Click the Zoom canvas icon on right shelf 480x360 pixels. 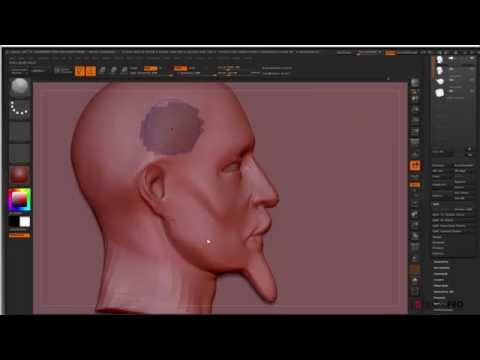coord(415,110)
